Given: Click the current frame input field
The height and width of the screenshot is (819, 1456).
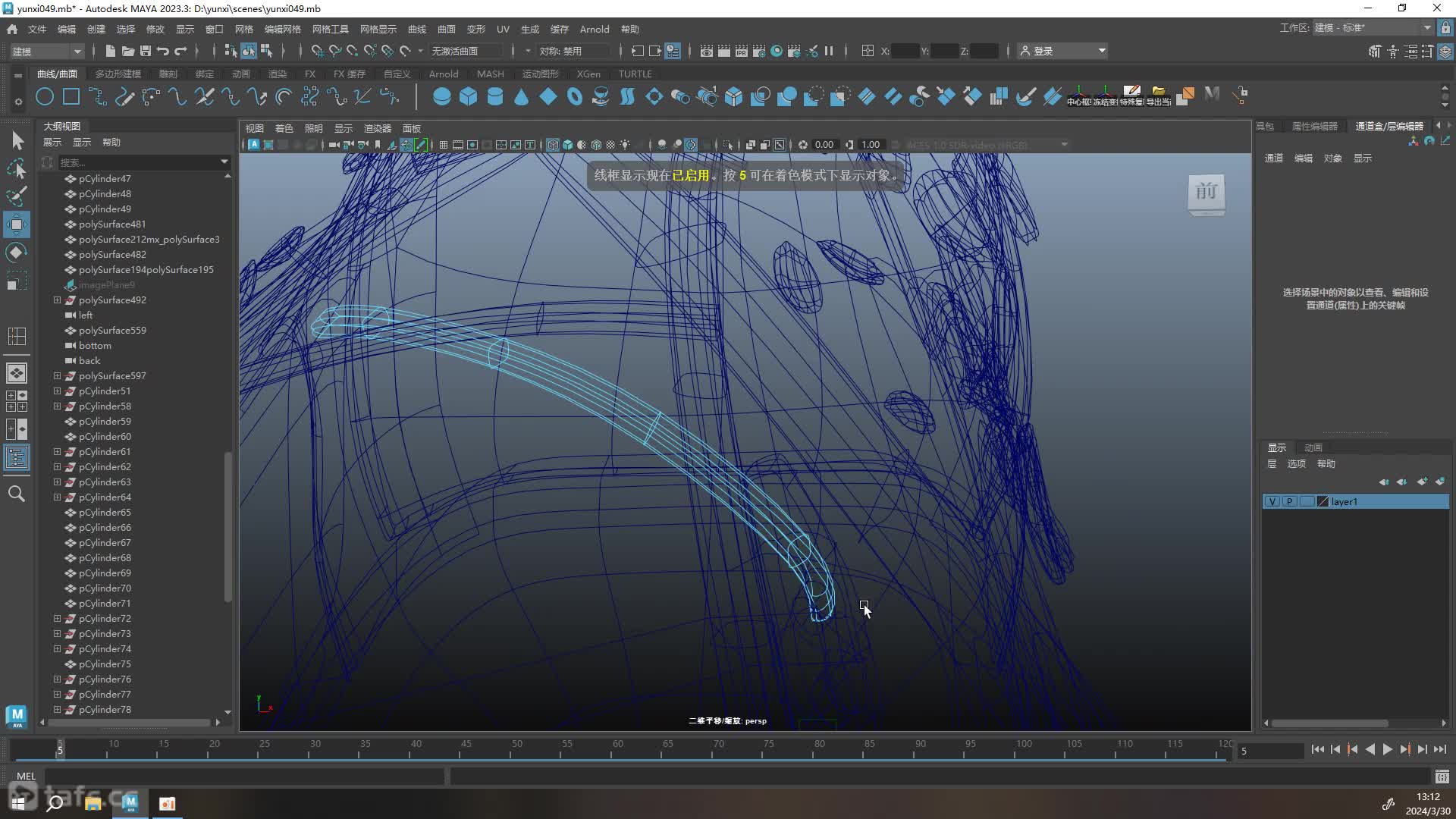Looking at the screenshot, I should coord(1270,751).
